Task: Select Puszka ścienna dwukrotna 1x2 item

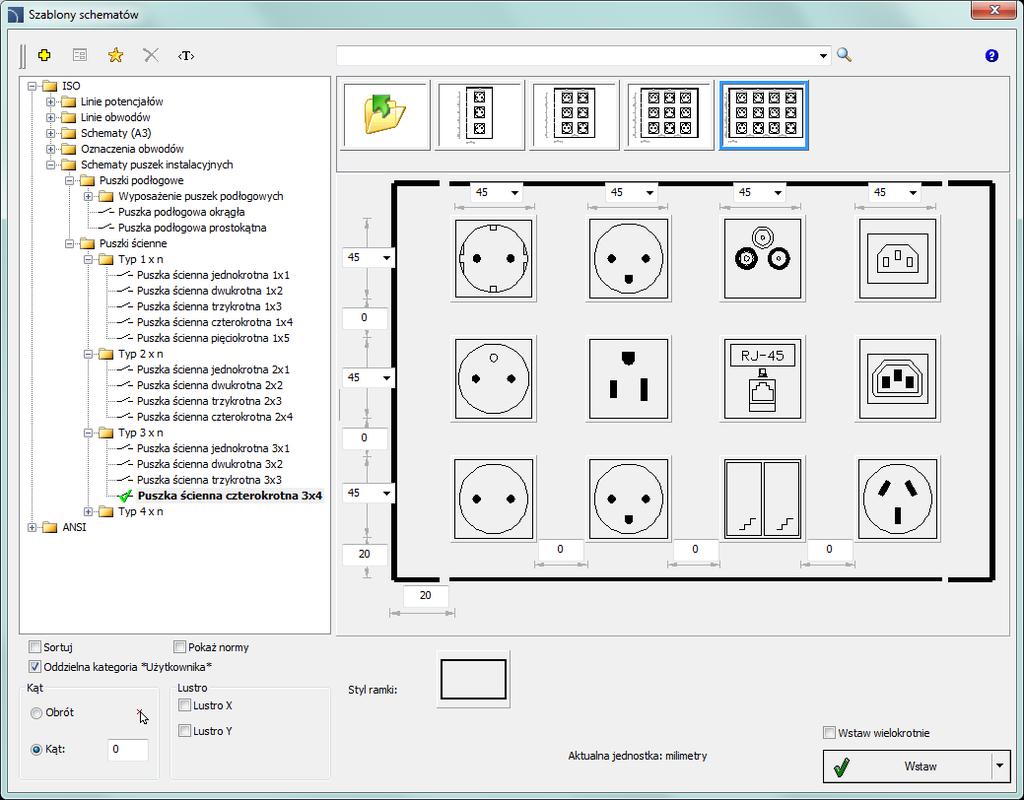Action: click(x=210, y=291)
